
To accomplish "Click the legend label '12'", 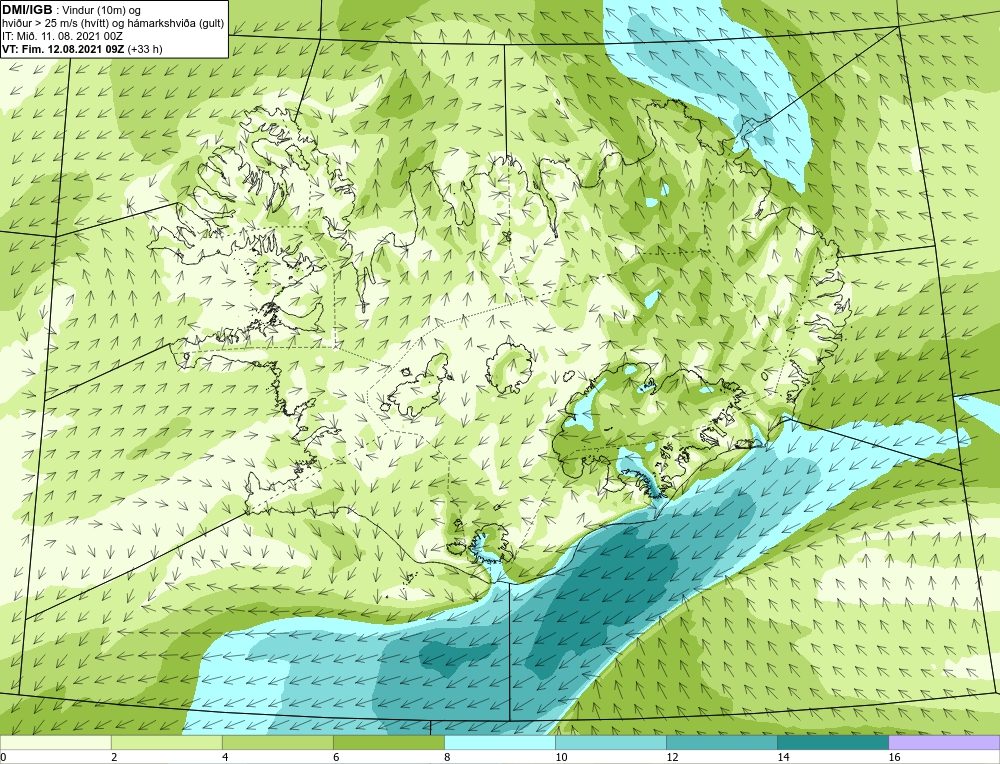I will tap(672, 757).
